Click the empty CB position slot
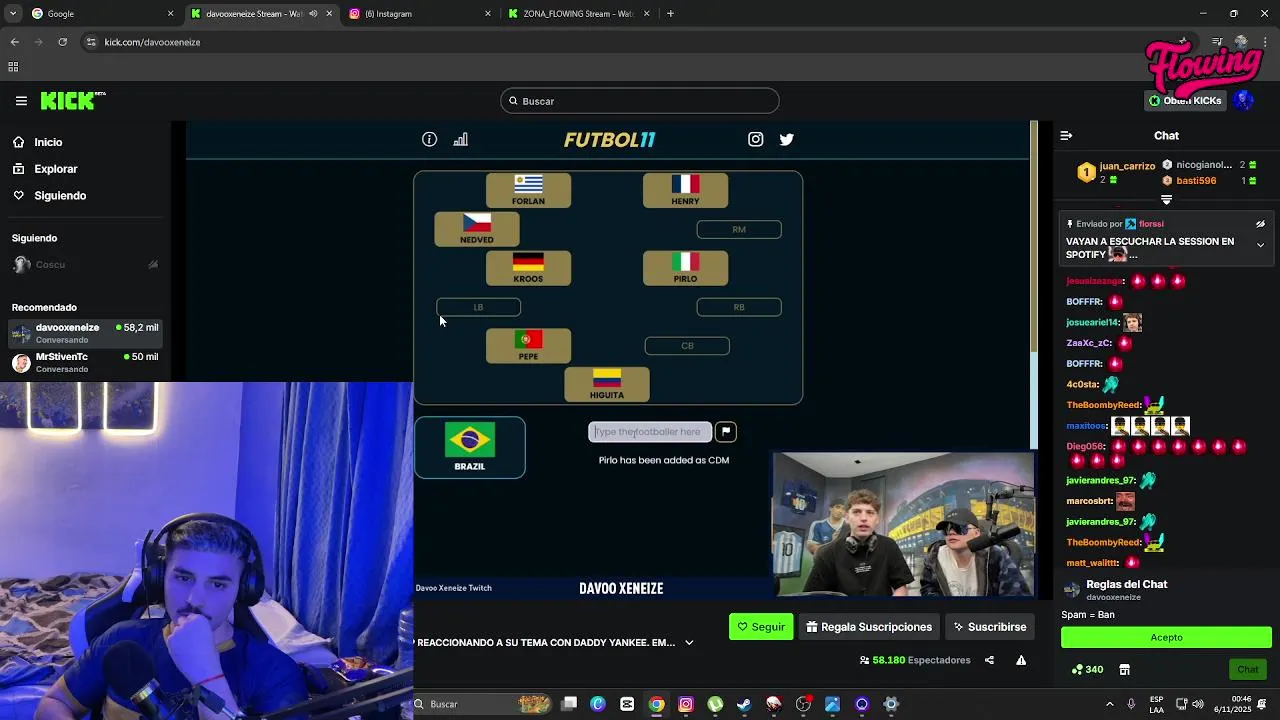Screen dimensions: 1280x720 (687, 346)
